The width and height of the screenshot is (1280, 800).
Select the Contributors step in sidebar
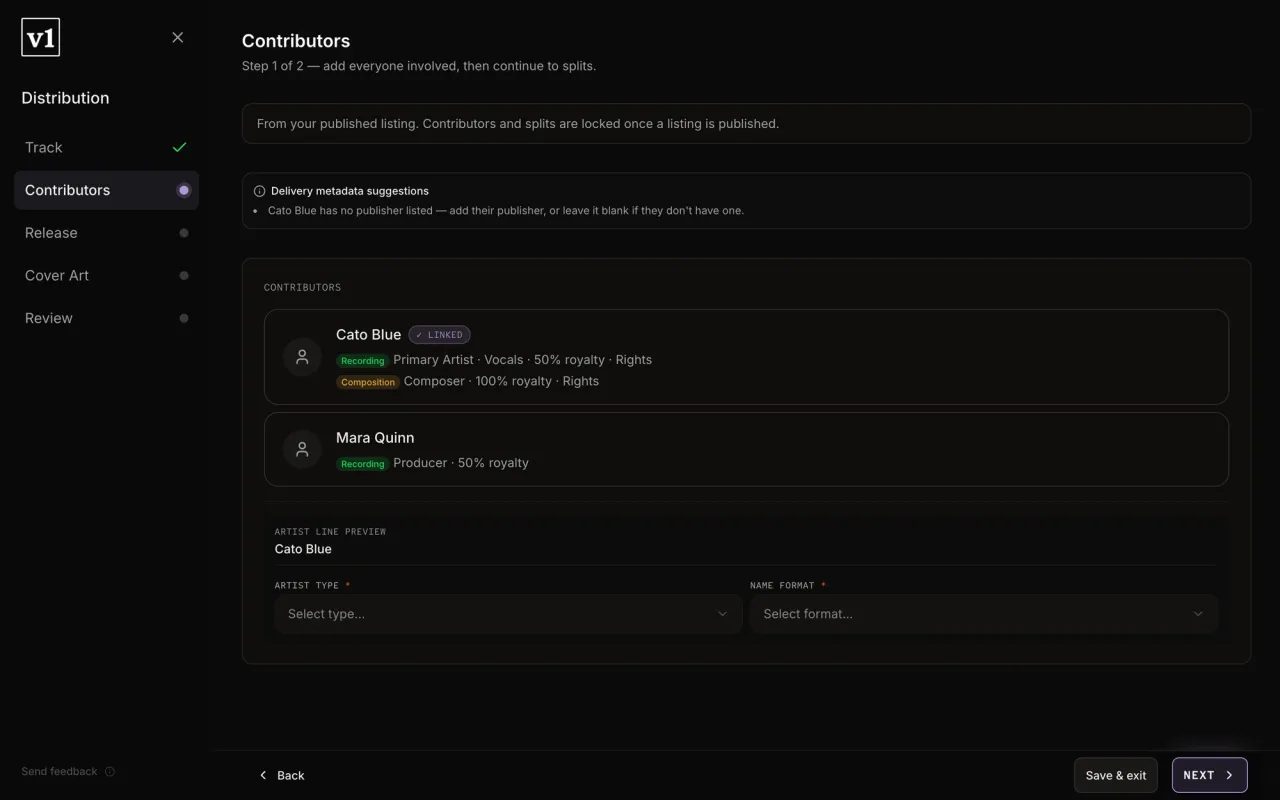106,190
